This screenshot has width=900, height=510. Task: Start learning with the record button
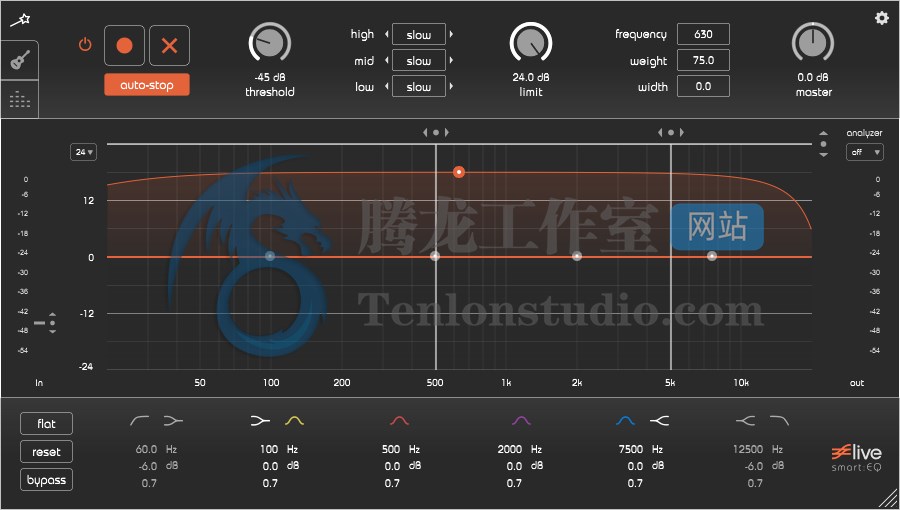(124, 45)
